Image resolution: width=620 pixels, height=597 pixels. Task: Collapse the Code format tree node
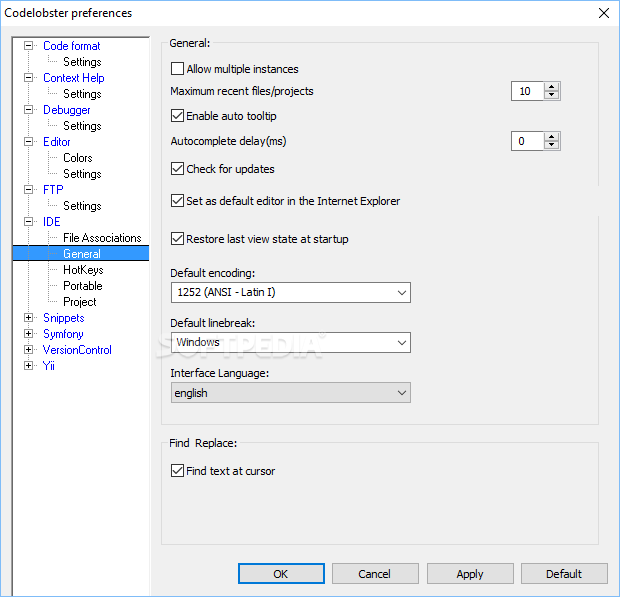coord(28,46)
